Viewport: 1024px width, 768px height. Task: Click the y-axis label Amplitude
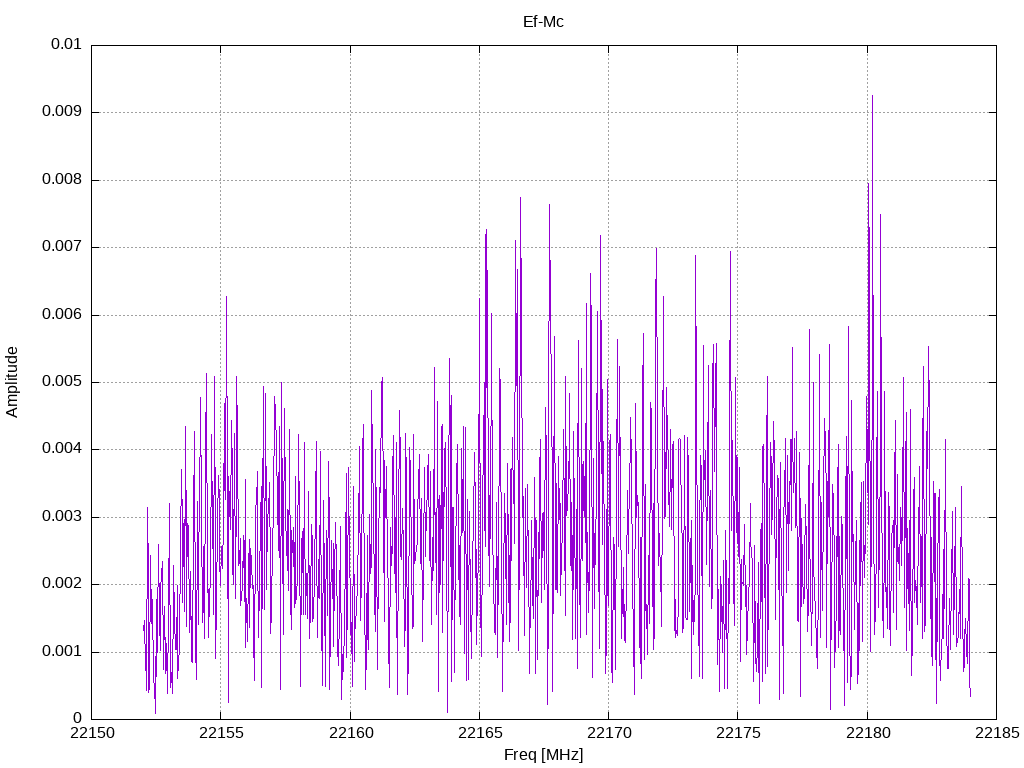(x=12, y=382)
